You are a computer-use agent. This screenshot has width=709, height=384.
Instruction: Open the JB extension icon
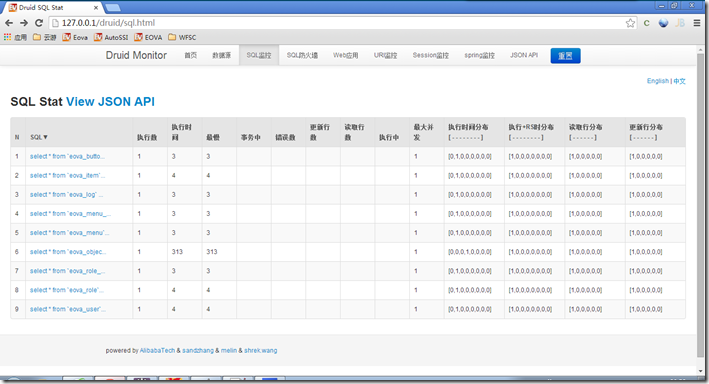pos(680,23)
